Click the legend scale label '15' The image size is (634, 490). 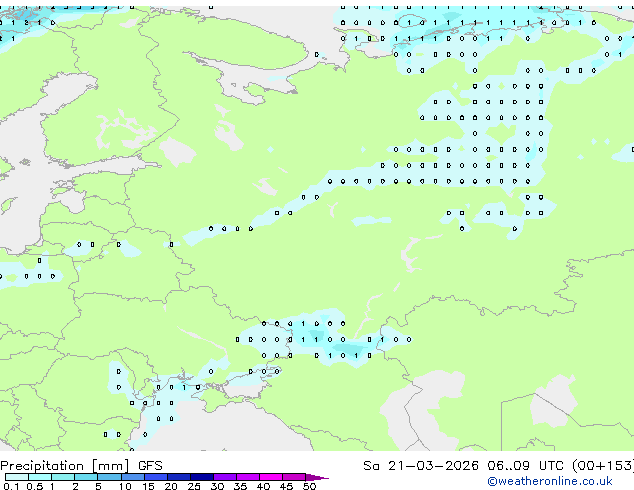pyautogui.click(x=148, y=486)
